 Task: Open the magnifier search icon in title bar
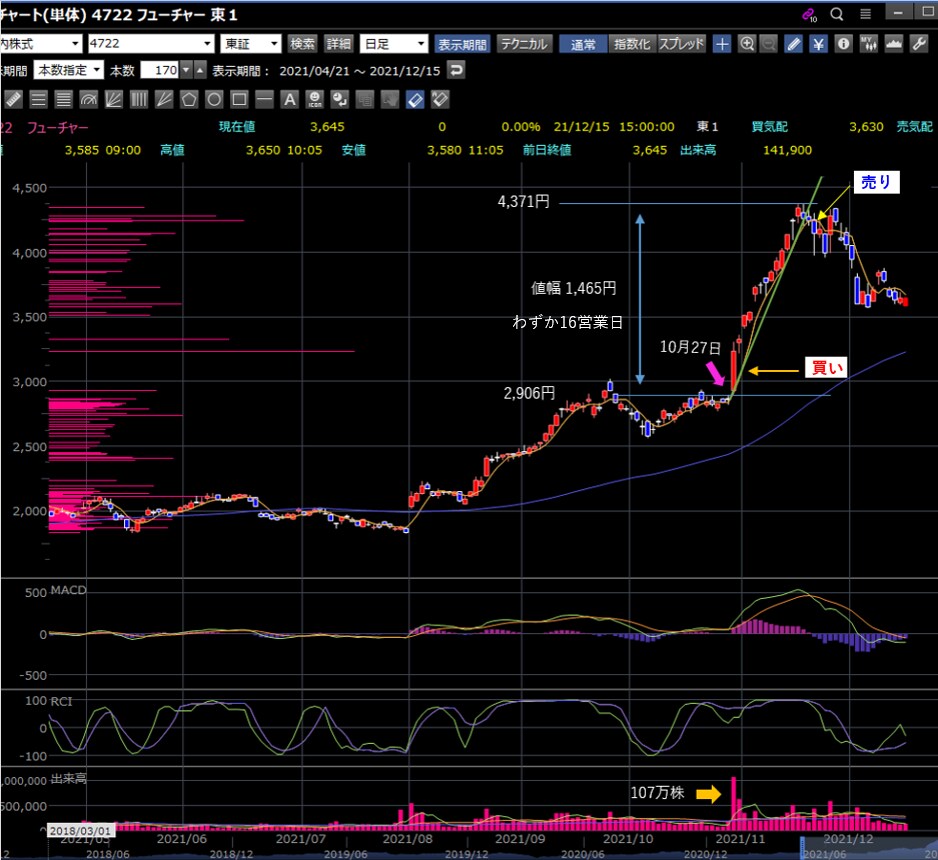point(837,14)
